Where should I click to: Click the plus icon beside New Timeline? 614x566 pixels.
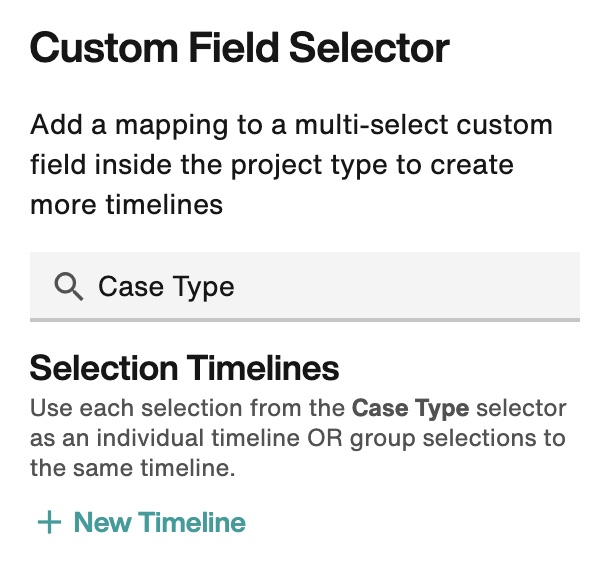tap(49, 522)
